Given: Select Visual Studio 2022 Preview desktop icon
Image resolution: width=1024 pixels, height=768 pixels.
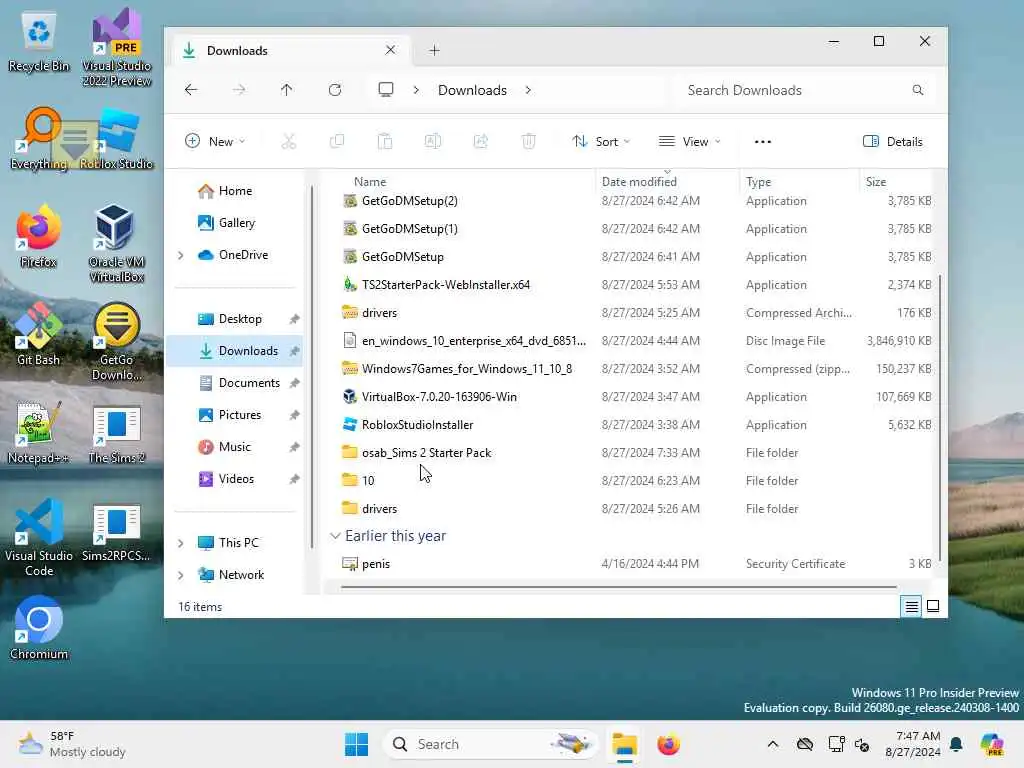Looking at the screenshot, I should (x=116, y=48).
